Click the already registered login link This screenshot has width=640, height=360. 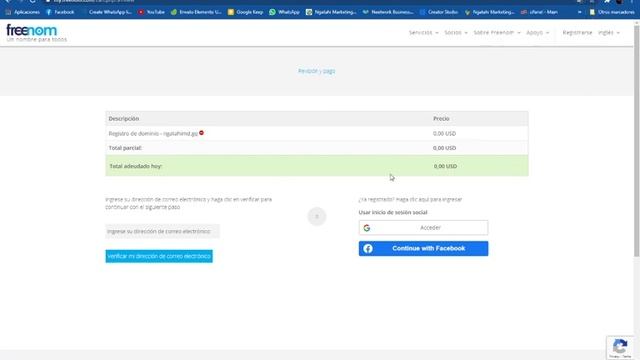point(410,199)
